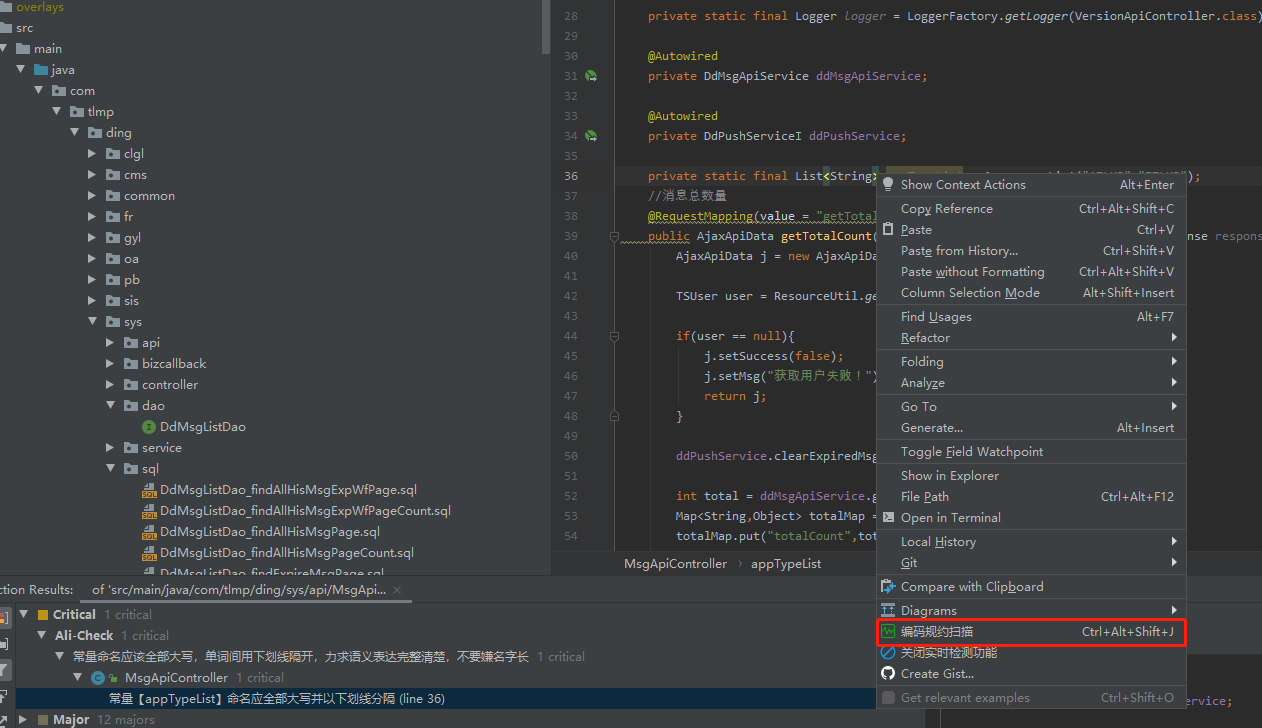Select Paste without Formatting

(x=1031, y=272)
